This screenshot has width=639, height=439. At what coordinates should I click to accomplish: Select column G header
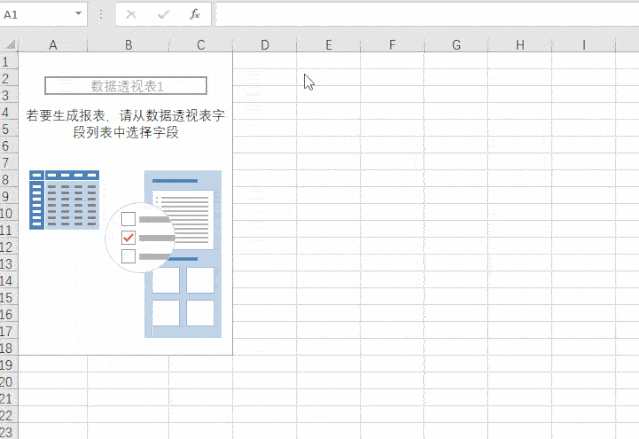pyautogui.click(x=456, y=45)
